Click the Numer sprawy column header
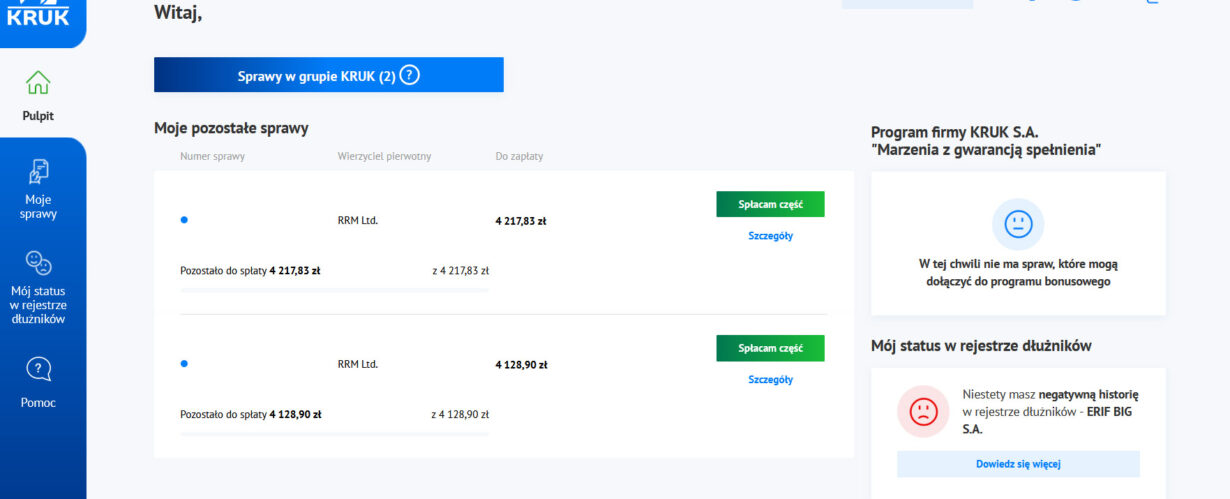The width and height of the screenshot is (1230, 499). (x=212, y=156)
